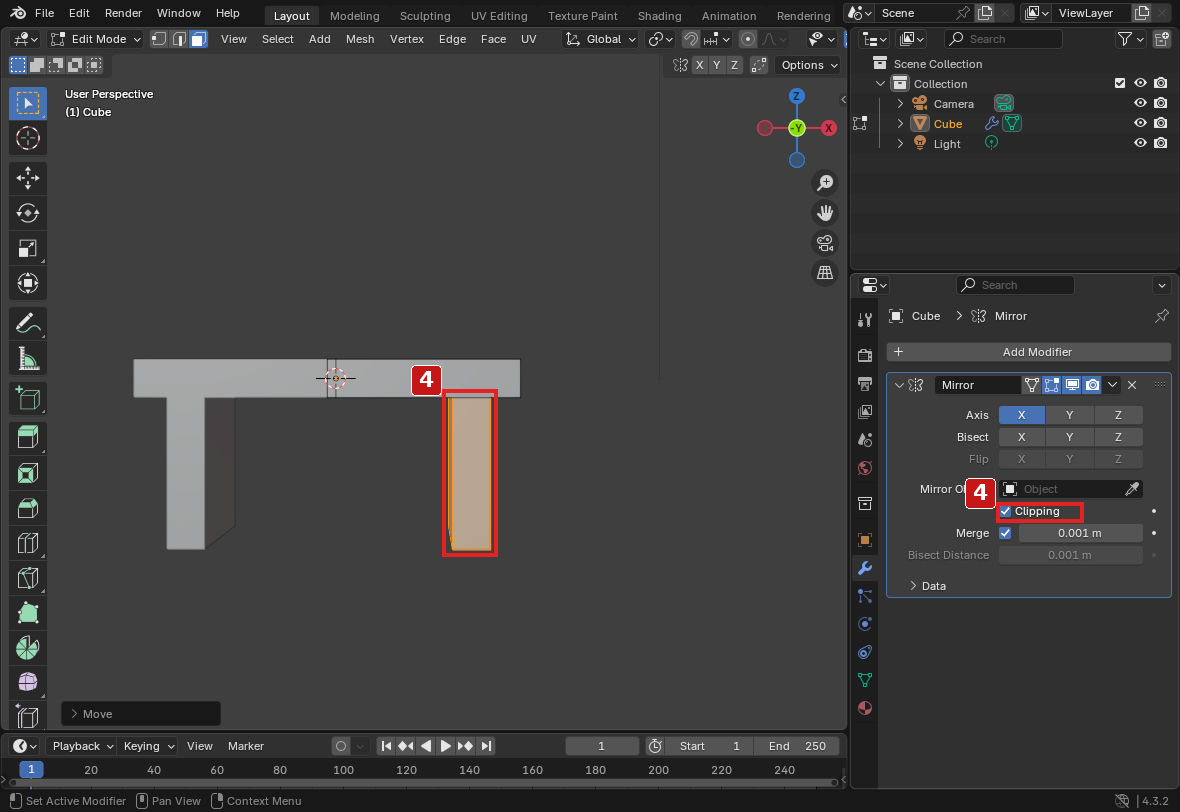Screen dimensions: 1180x812
Task: Select the Spin tool
Action: (28, 648)
